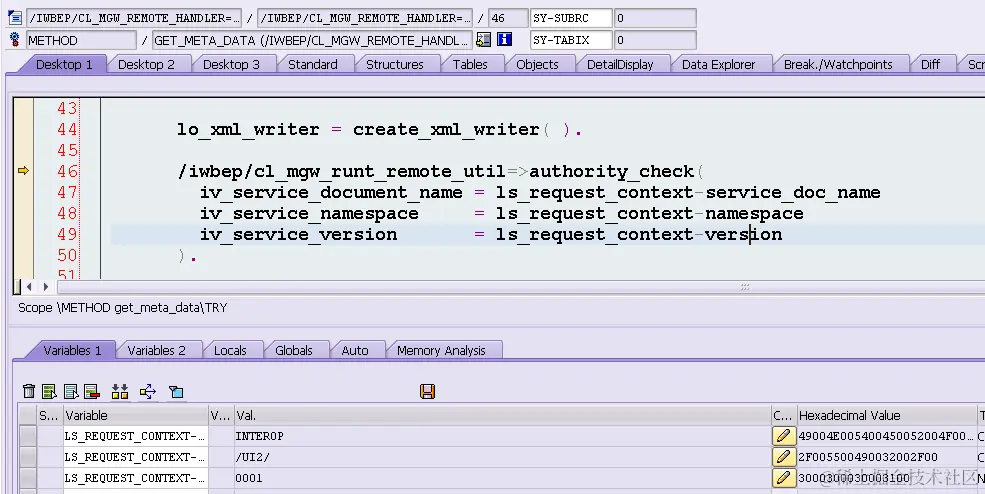Click the 0001 value cell

[x=503, y=478]
